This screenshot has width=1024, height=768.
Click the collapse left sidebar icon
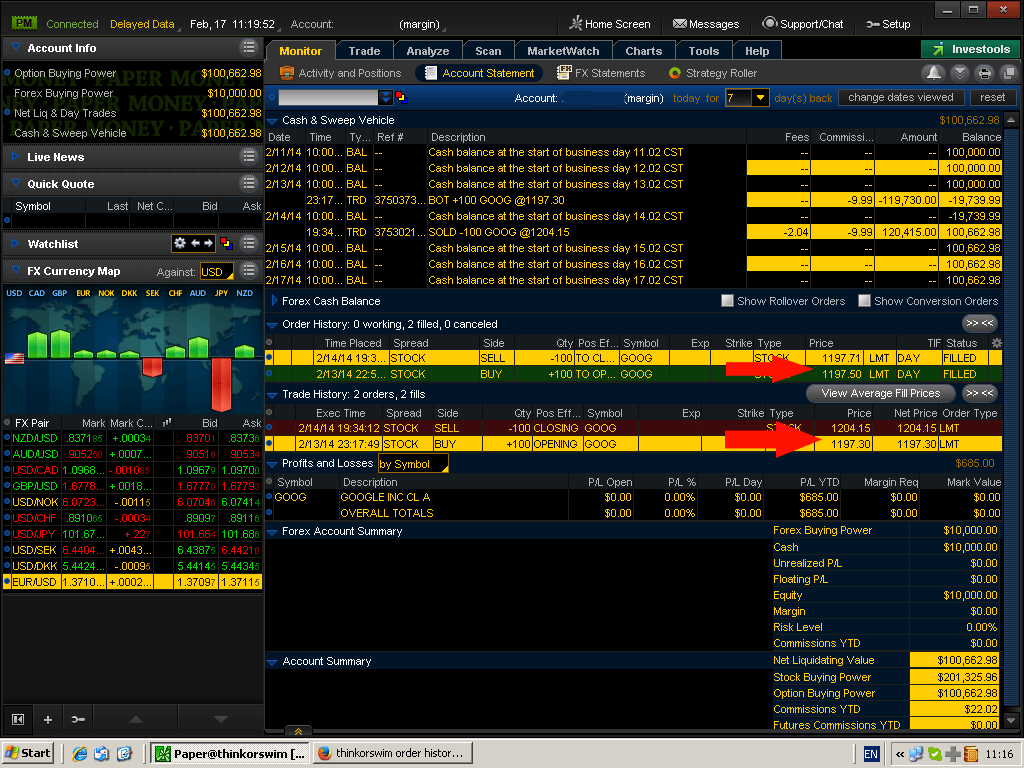(18, 719)
